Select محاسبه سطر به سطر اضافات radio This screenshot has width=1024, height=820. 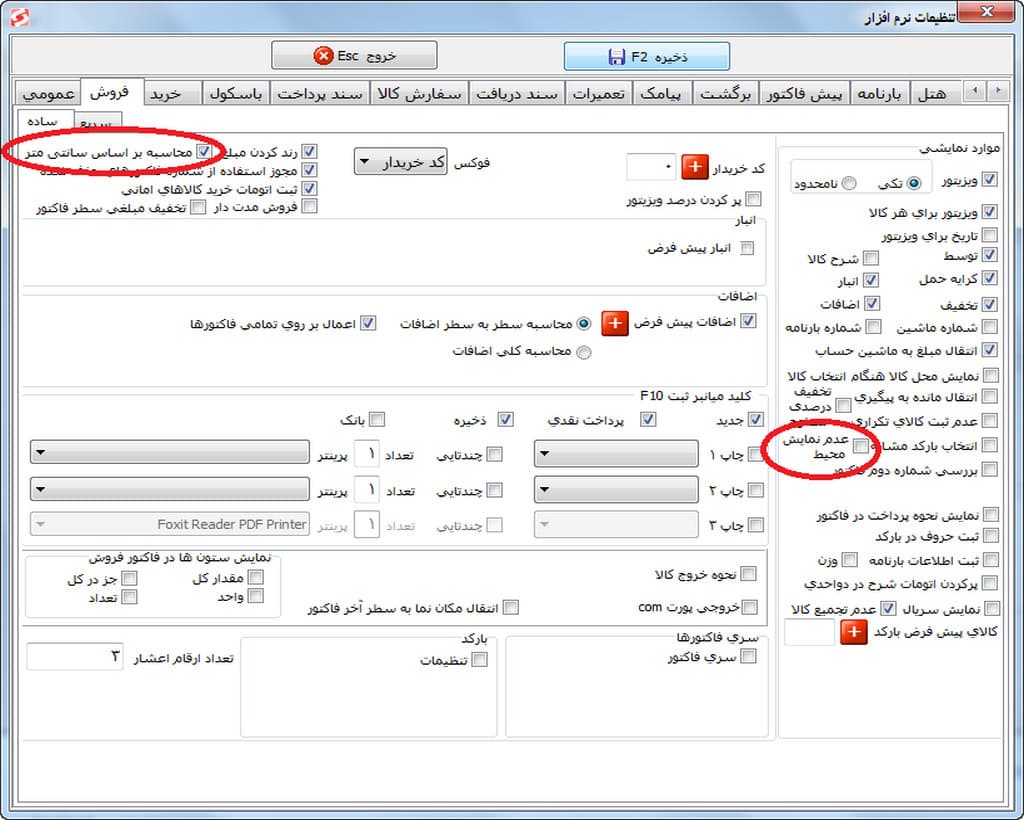pos(584,323)
